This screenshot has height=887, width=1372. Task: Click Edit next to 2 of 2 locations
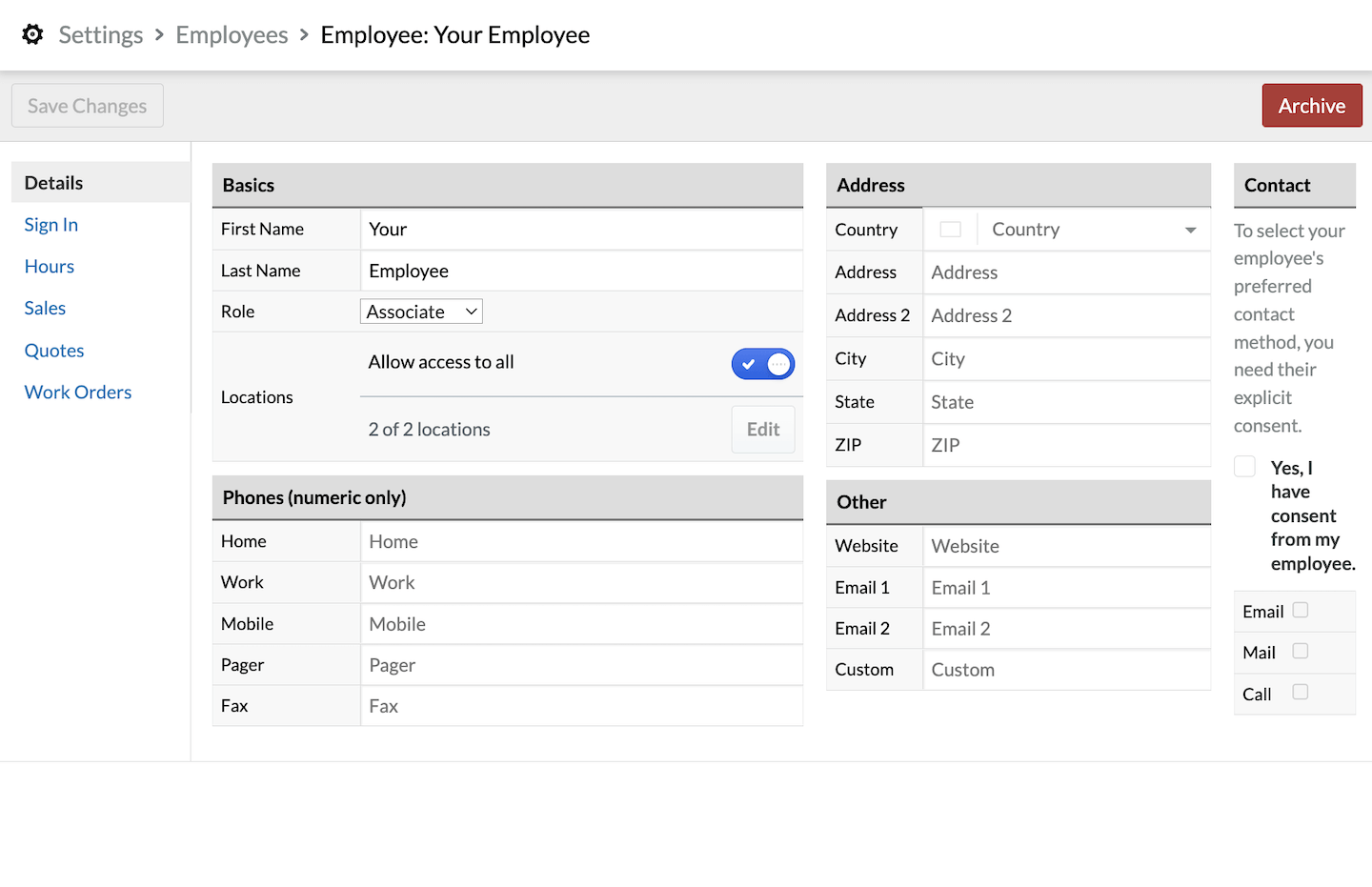pyautogui.click(x=762, y=430)
